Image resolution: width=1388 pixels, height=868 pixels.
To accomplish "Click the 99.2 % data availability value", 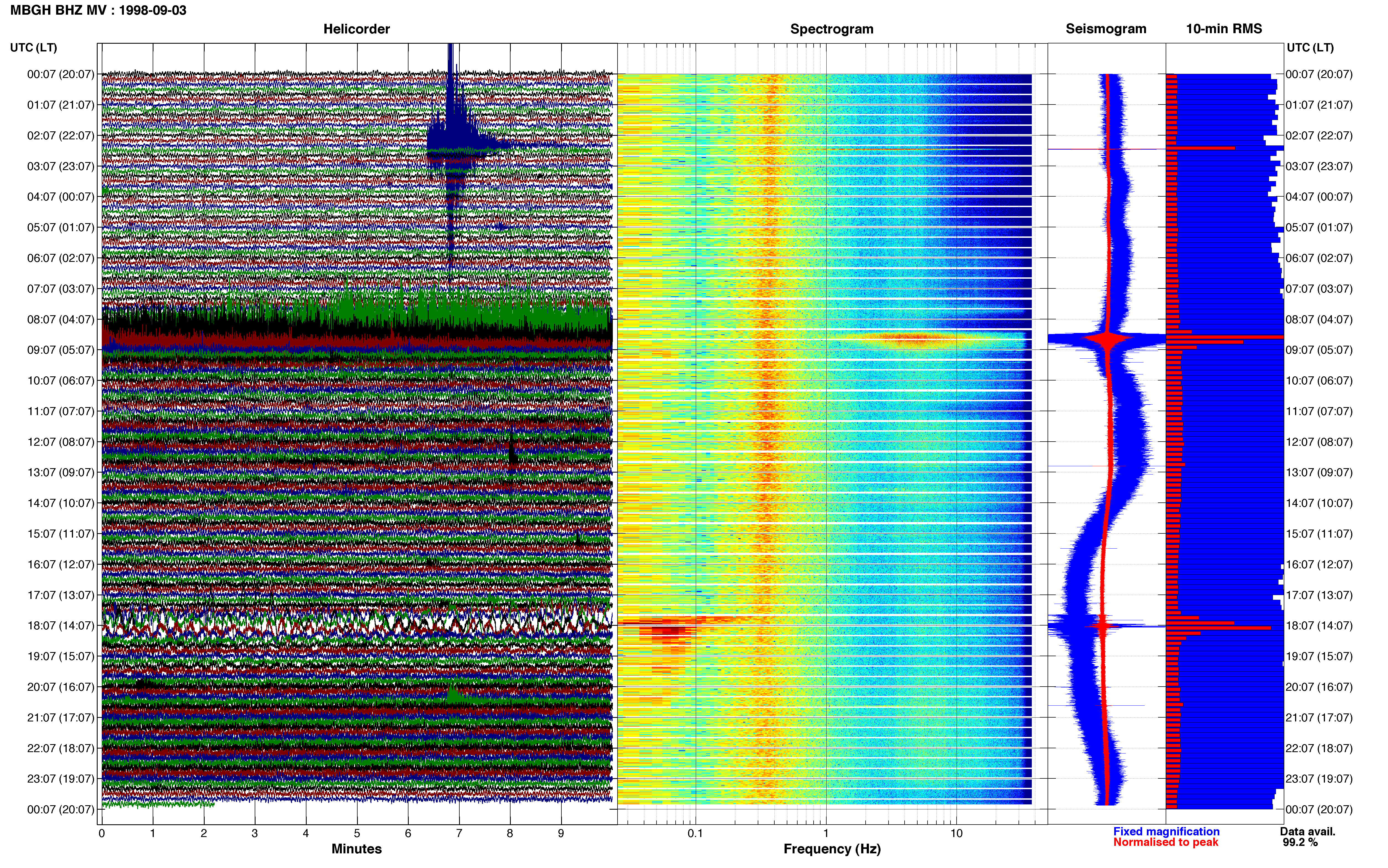I will click(1300, 842).
